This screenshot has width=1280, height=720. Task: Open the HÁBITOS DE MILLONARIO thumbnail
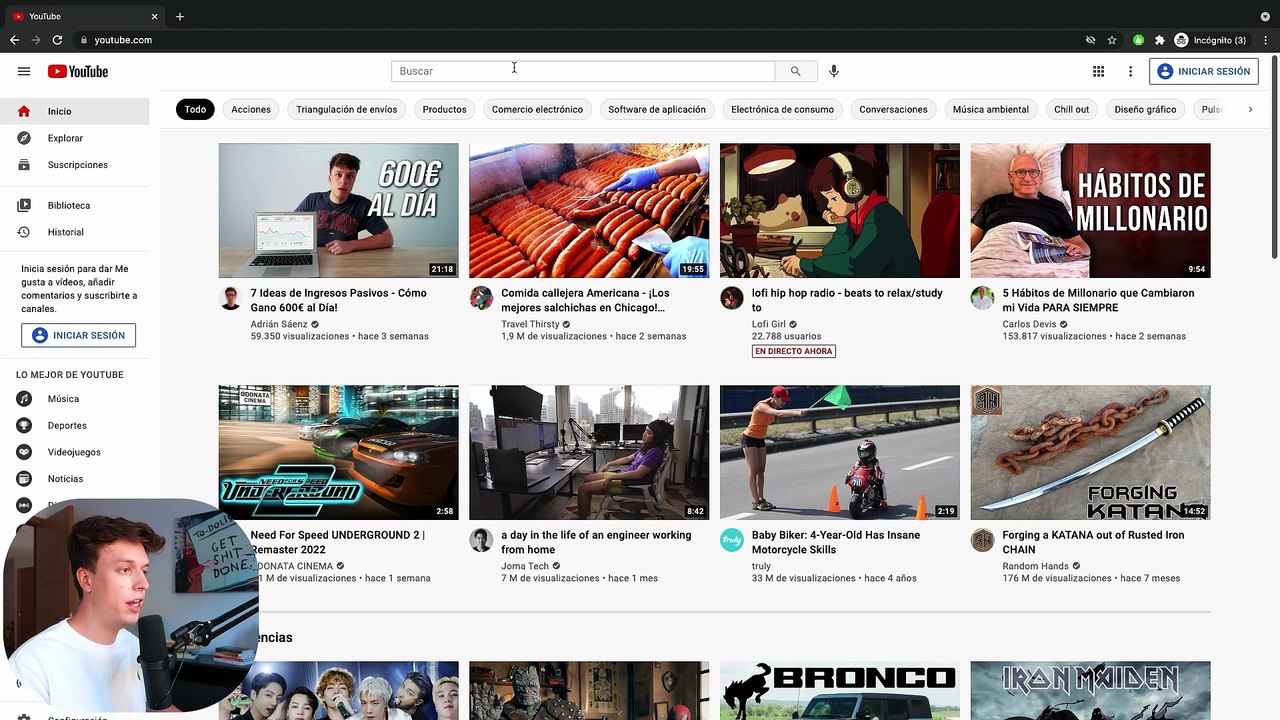click(x=1090, y=210)
